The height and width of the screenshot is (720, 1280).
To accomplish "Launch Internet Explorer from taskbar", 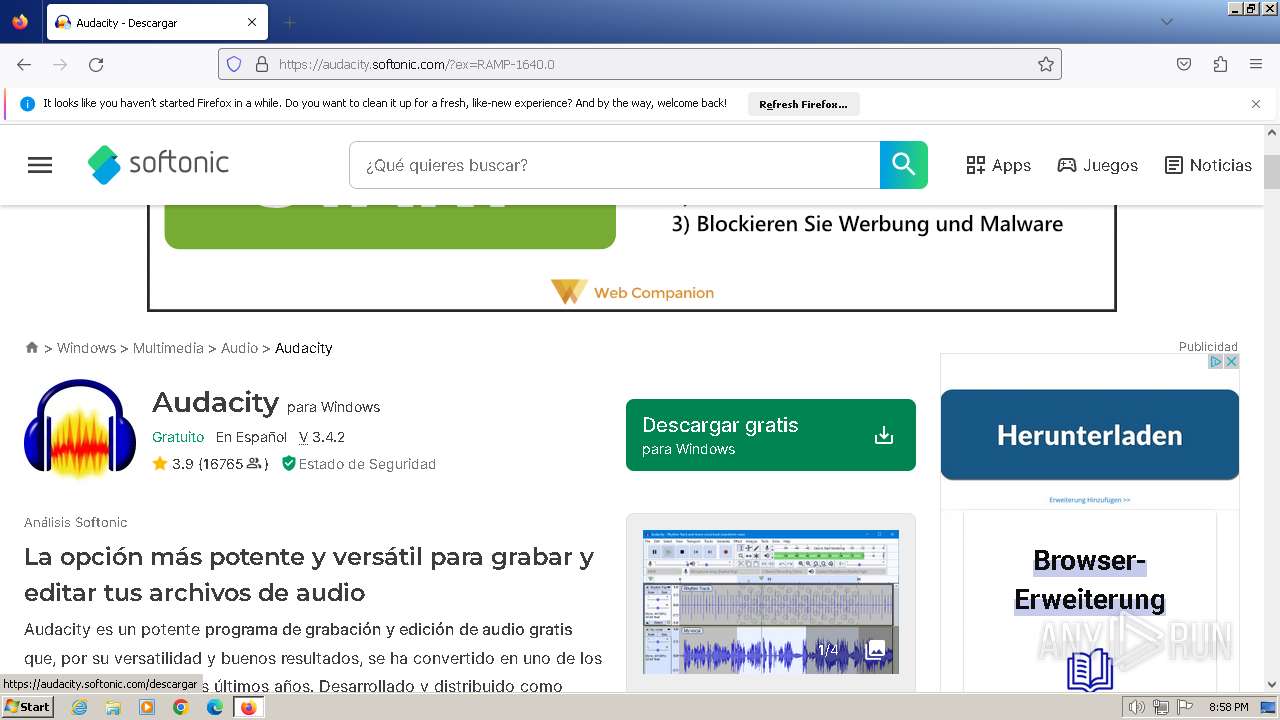I will tap(79, 707).
